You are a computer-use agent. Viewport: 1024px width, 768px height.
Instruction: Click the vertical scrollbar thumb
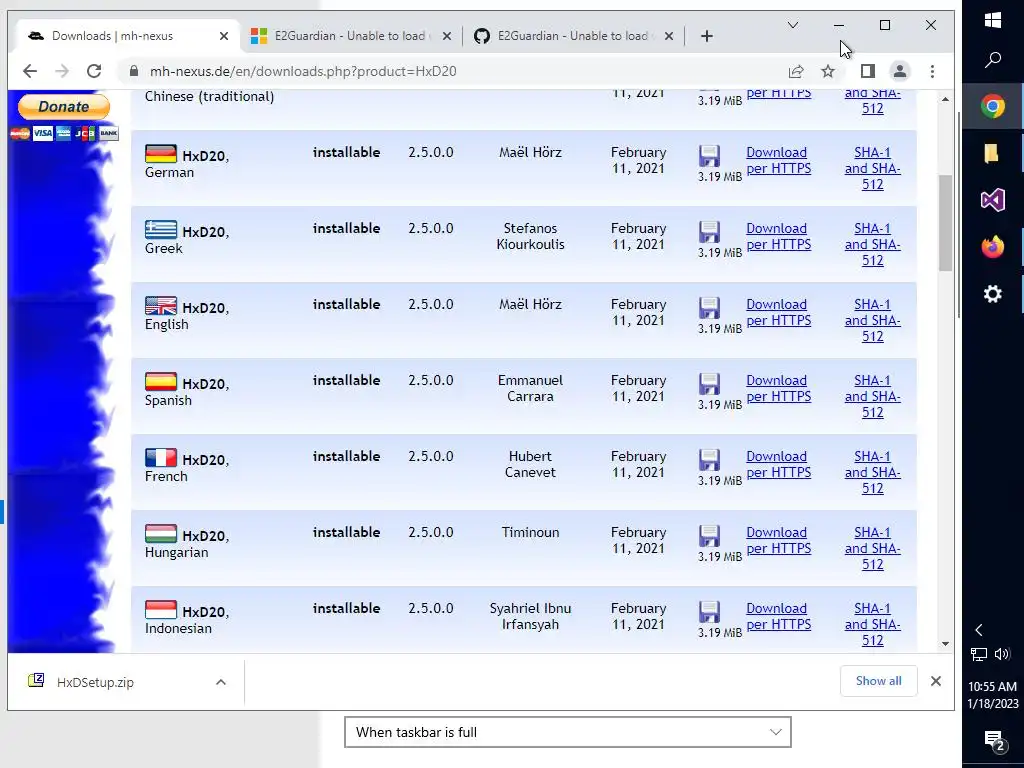946,223
